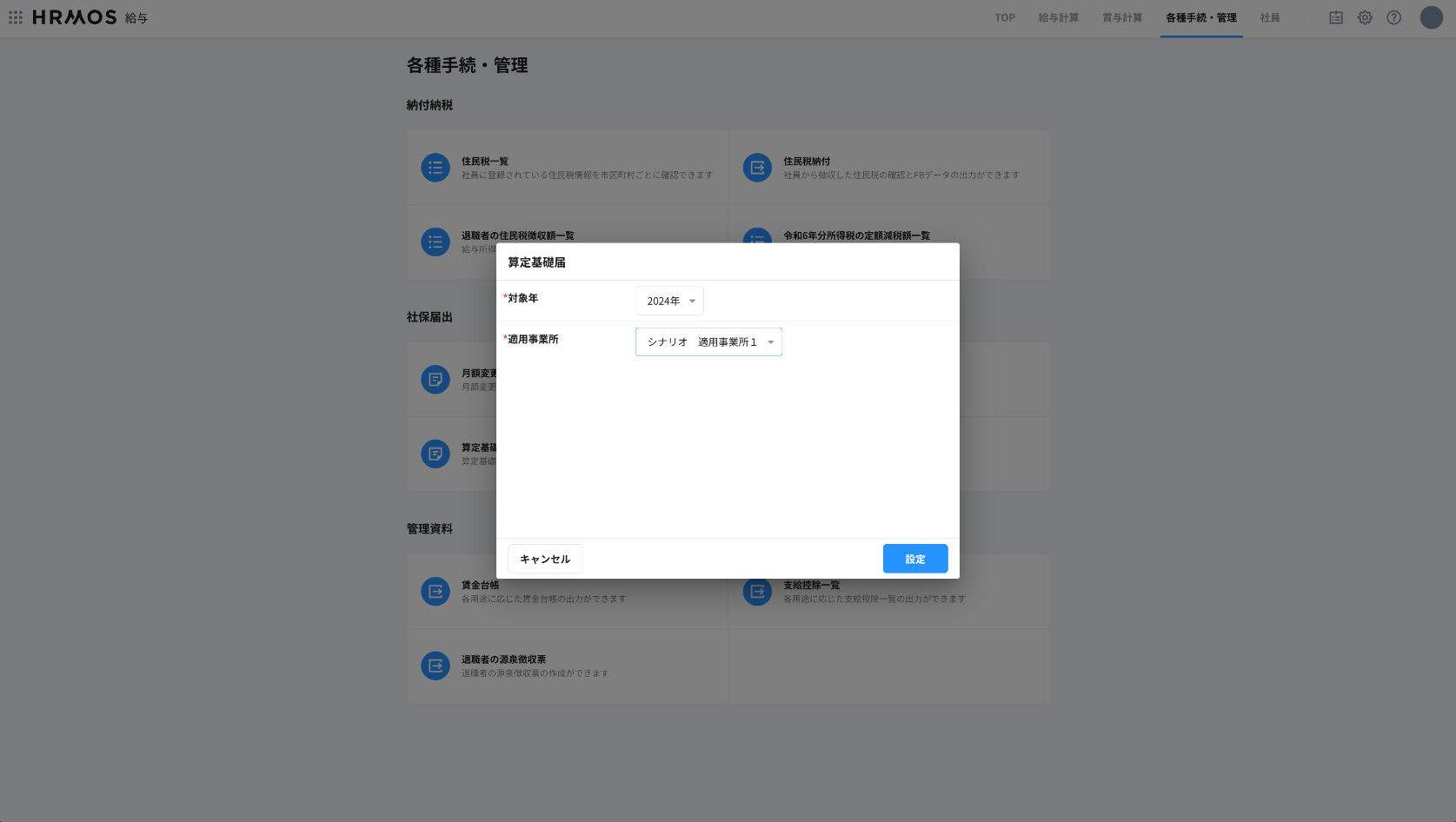Select the 社員 tab

pos(1269,17)
